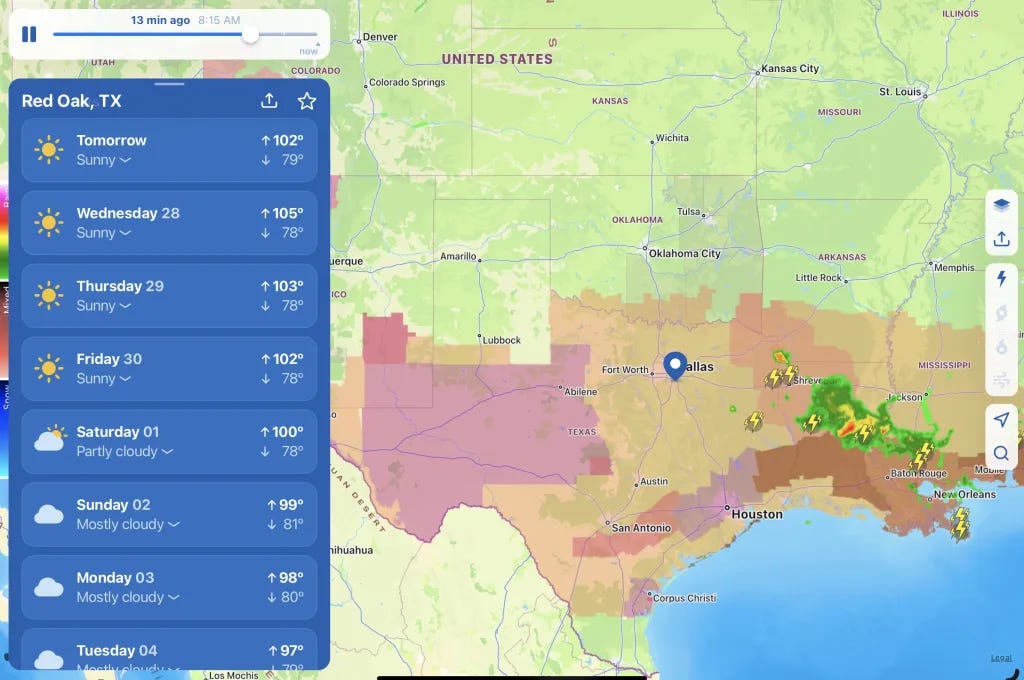Screen dimensions: 1024x680
Task: Open the location search magnifier
Action: point(1001,453)
